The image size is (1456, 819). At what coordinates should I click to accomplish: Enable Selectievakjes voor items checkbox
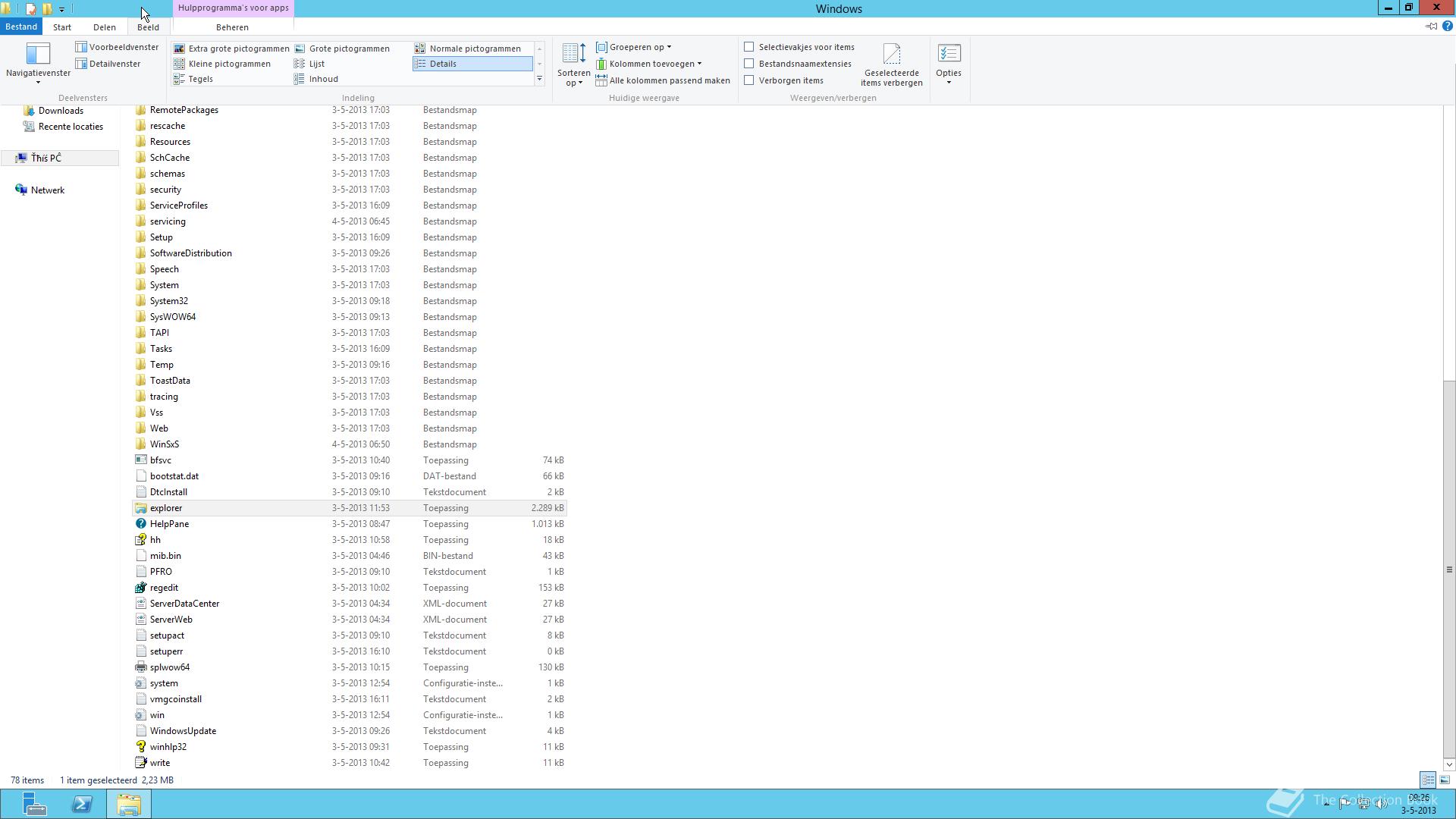click(749, 47)
